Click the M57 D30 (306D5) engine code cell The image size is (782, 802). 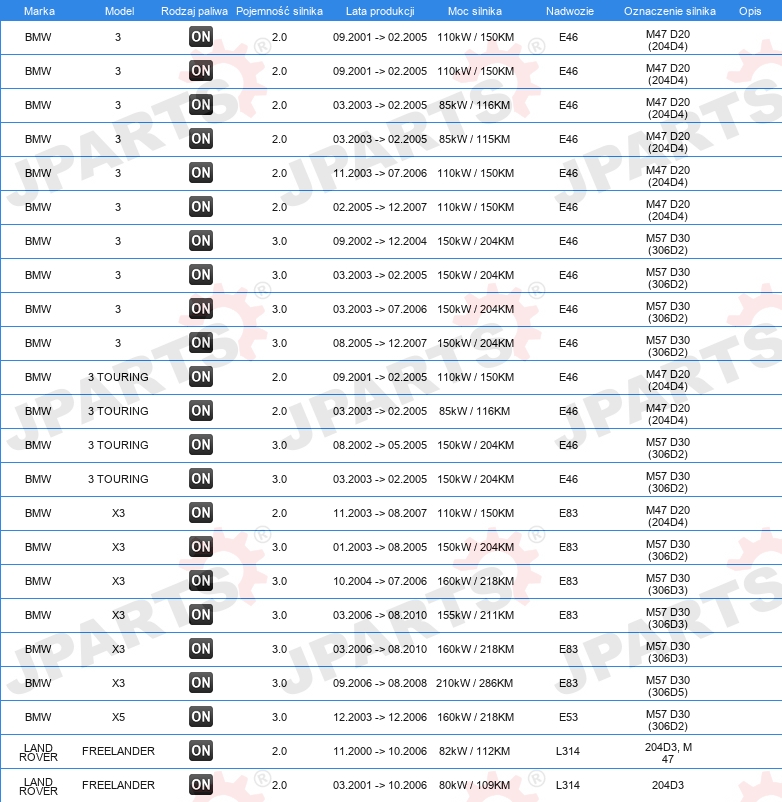point(667,686)
